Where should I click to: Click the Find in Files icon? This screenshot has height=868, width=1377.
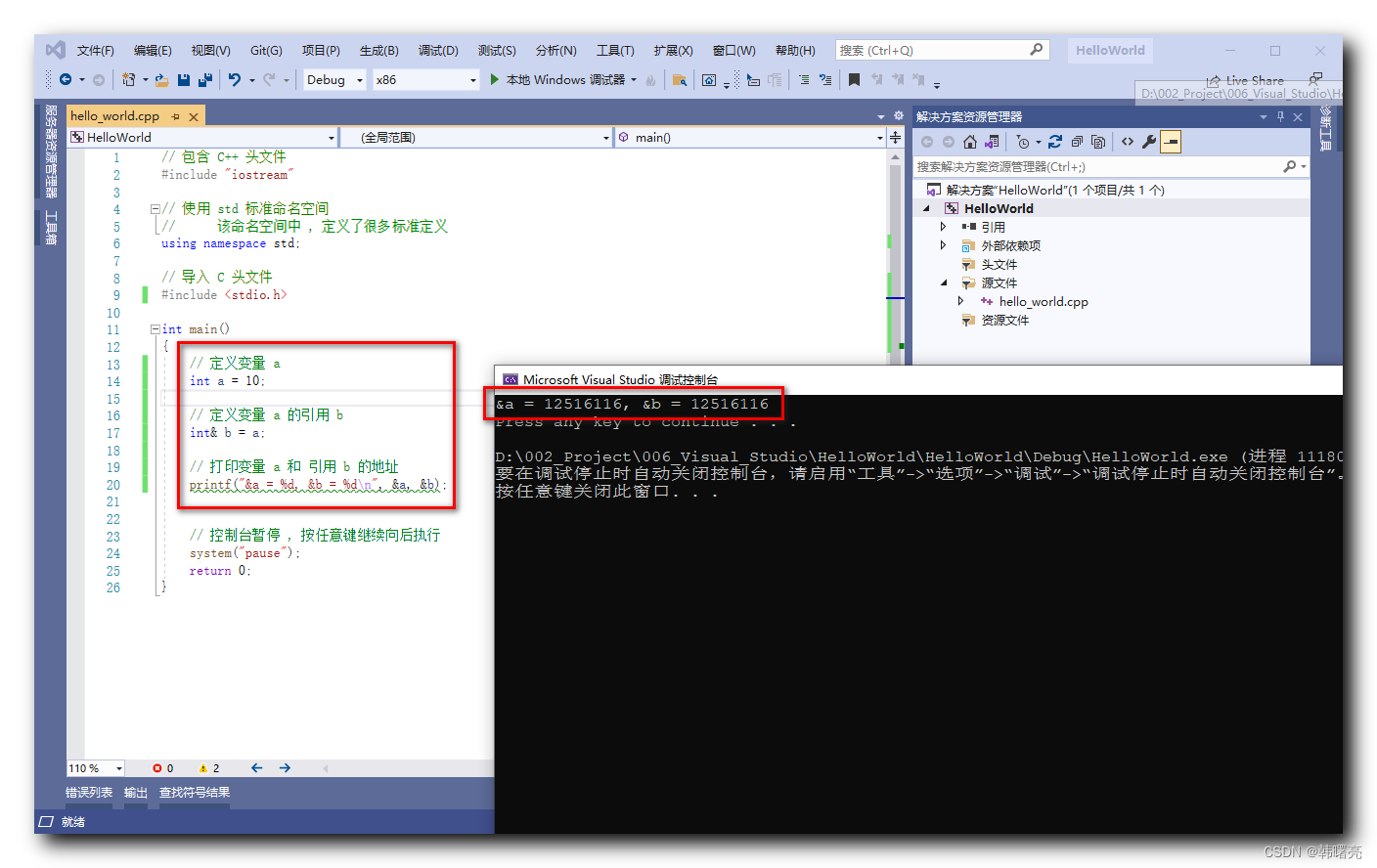[x=679, y=80]
